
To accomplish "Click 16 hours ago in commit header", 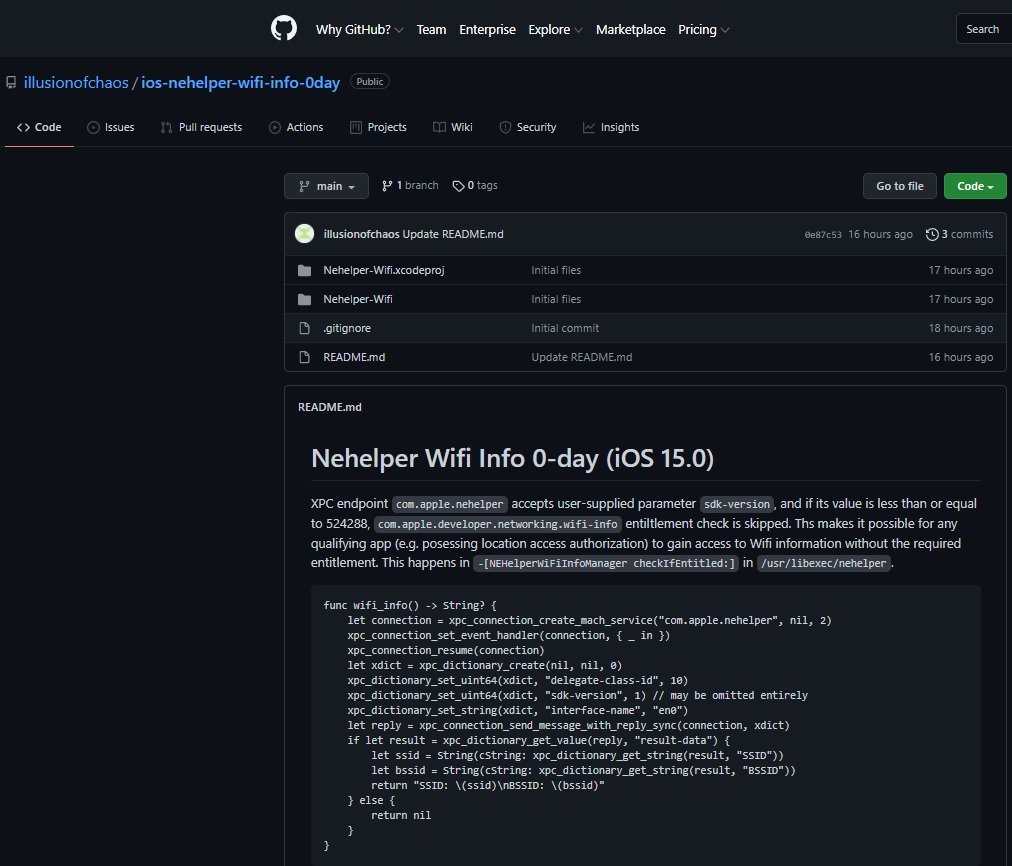I will pos(880,234).
